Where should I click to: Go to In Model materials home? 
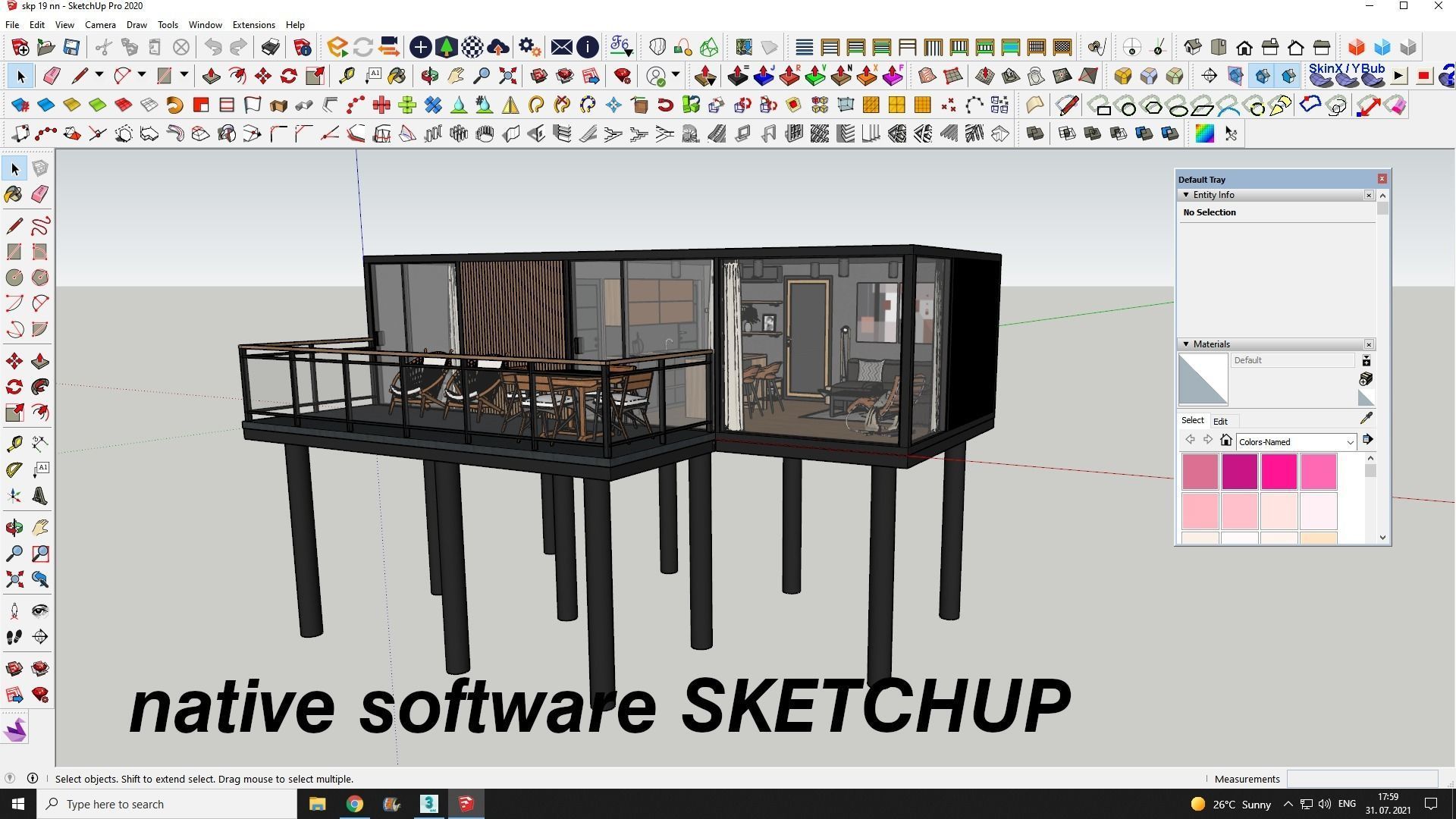pyautogui.click(x=1226, y=440)
